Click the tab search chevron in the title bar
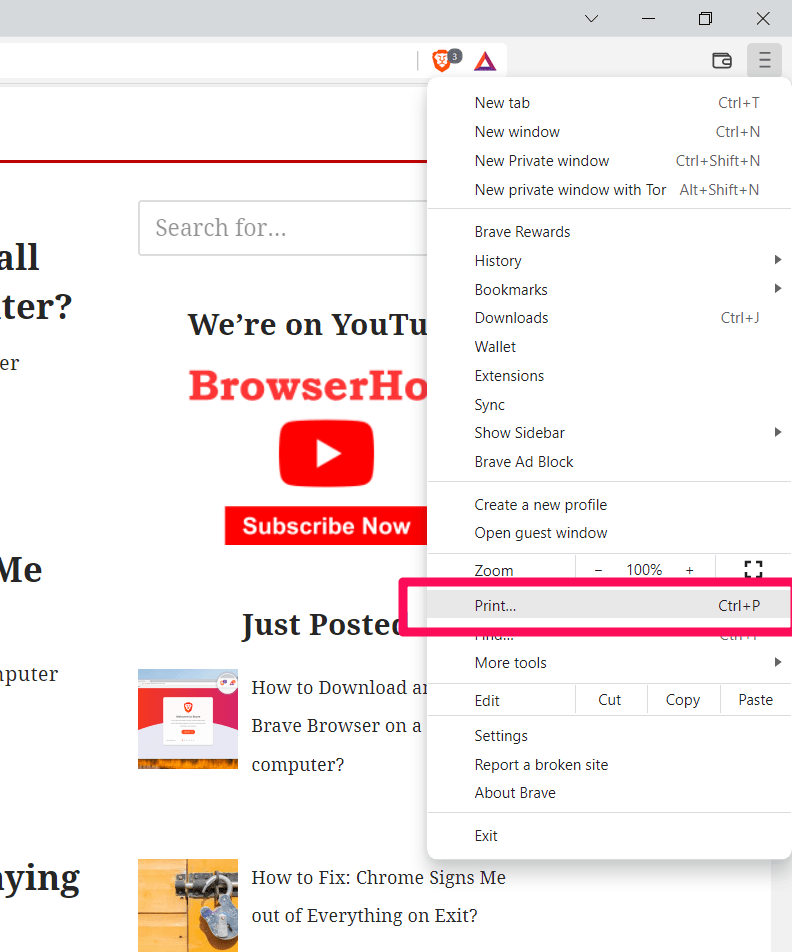 click(591, 19)
